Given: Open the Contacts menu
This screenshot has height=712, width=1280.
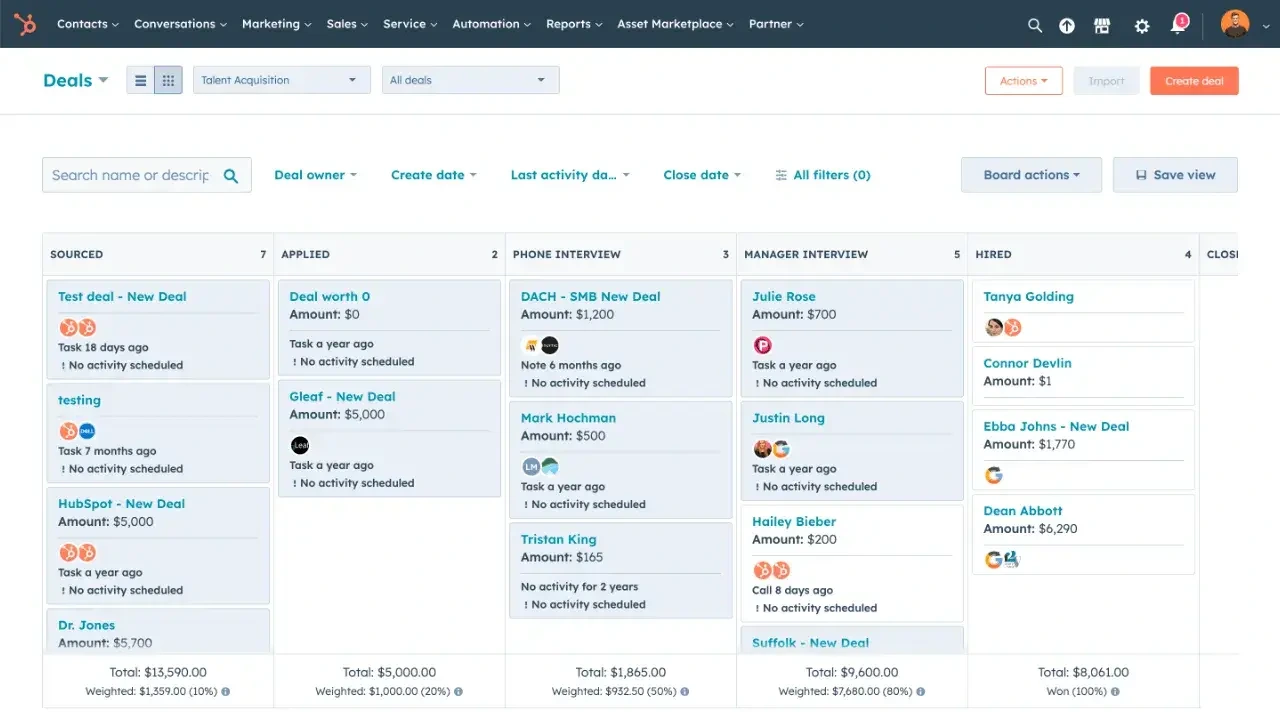Looking at the screenshot, I should point(88,24).
